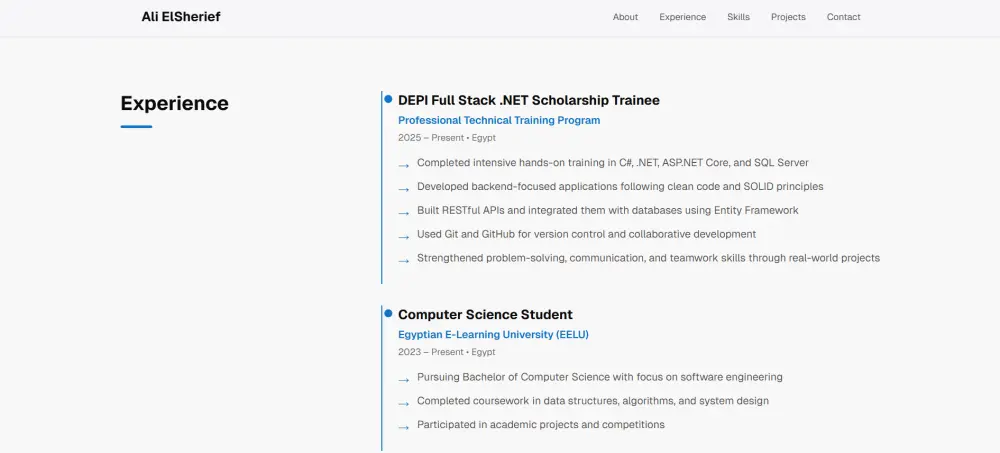1000x453 pixels.
Task: Click the blue timeline dot beside DEPI Trainee
Action: (388, 99)
